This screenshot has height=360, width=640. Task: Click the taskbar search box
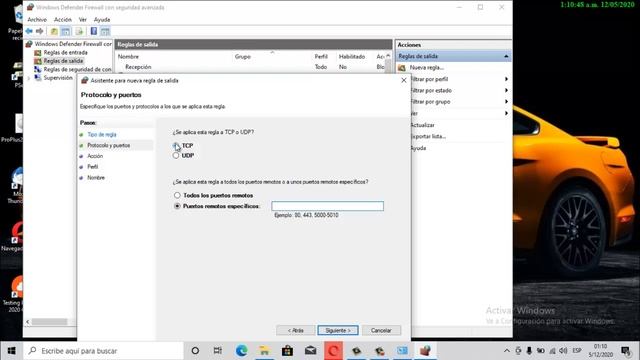point(103,351)
